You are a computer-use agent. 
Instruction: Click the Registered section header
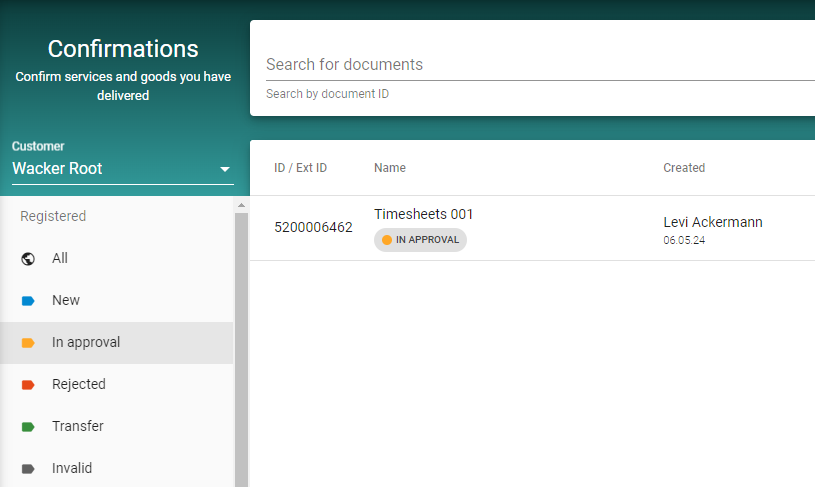pos(53,216)
